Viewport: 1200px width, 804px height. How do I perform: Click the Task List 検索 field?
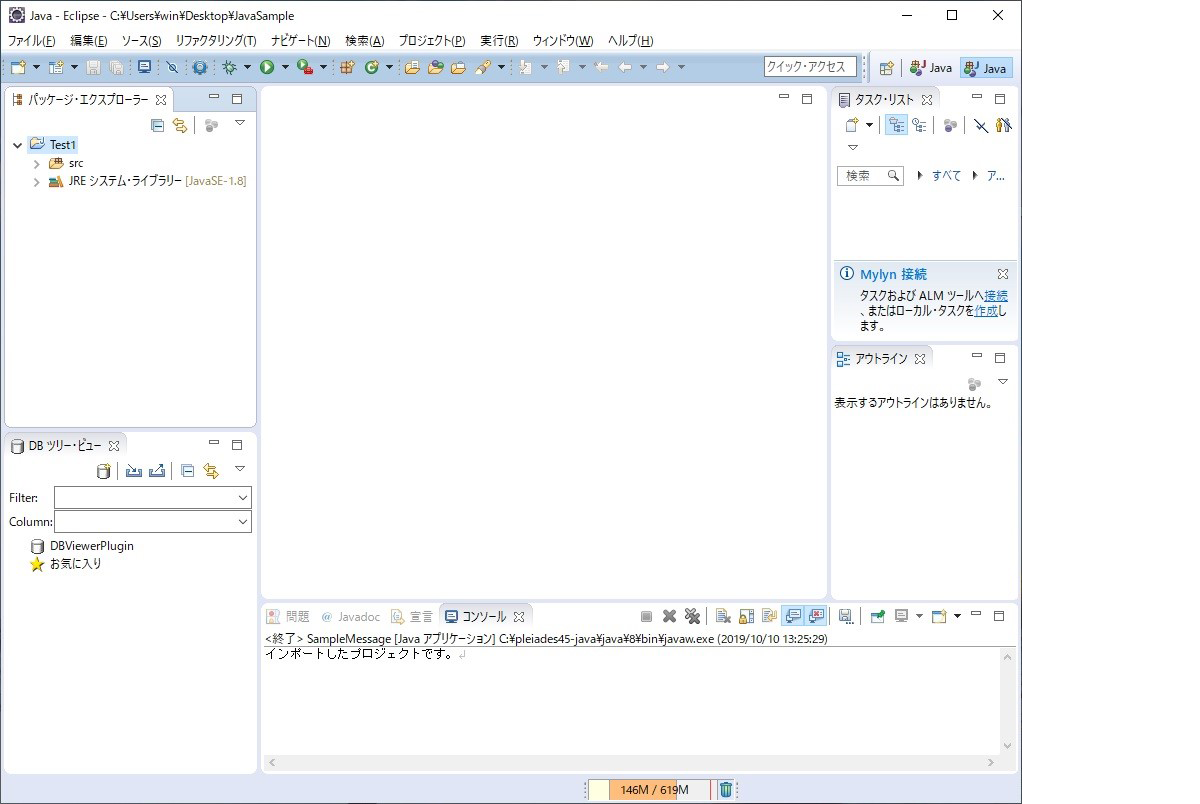[871, 176]
